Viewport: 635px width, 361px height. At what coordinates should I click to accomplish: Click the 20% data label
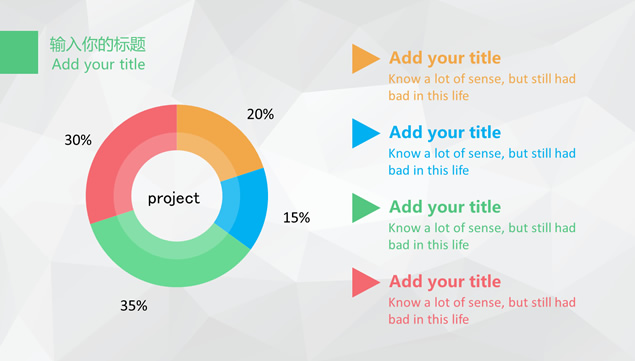(260, 114)
